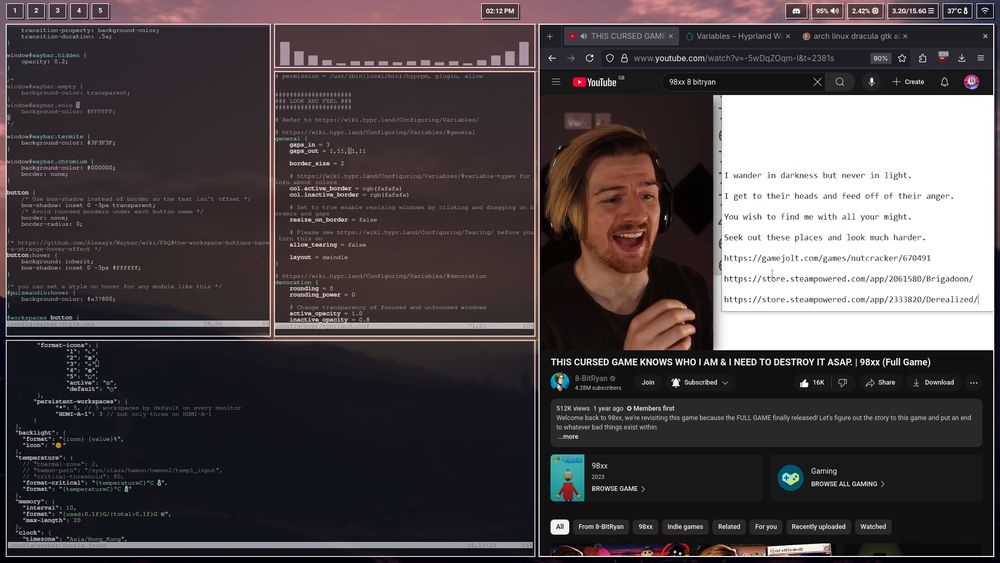Click the Join membership button

pyautogui.click(x=648, y=383)
